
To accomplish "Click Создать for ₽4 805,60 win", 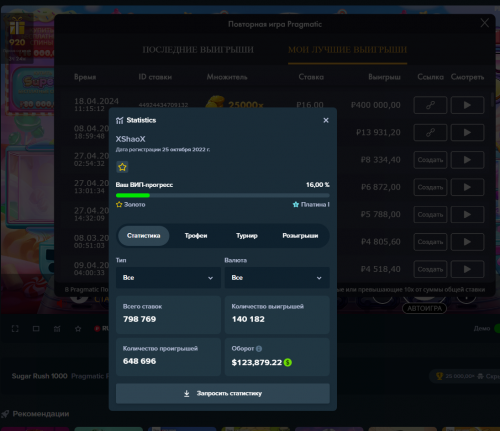I will (x=430, y=242).
